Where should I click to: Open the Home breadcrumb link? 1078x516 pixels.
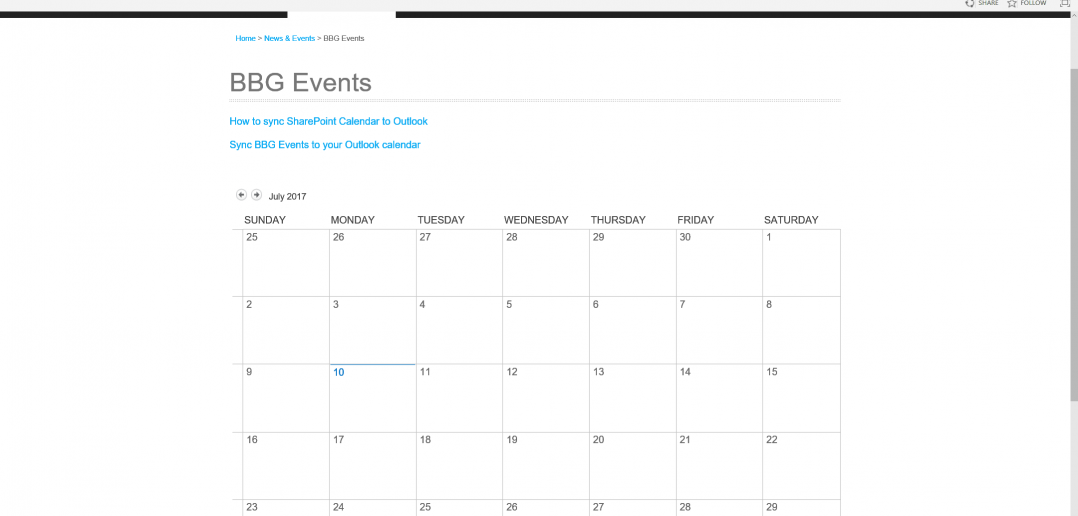245,38
